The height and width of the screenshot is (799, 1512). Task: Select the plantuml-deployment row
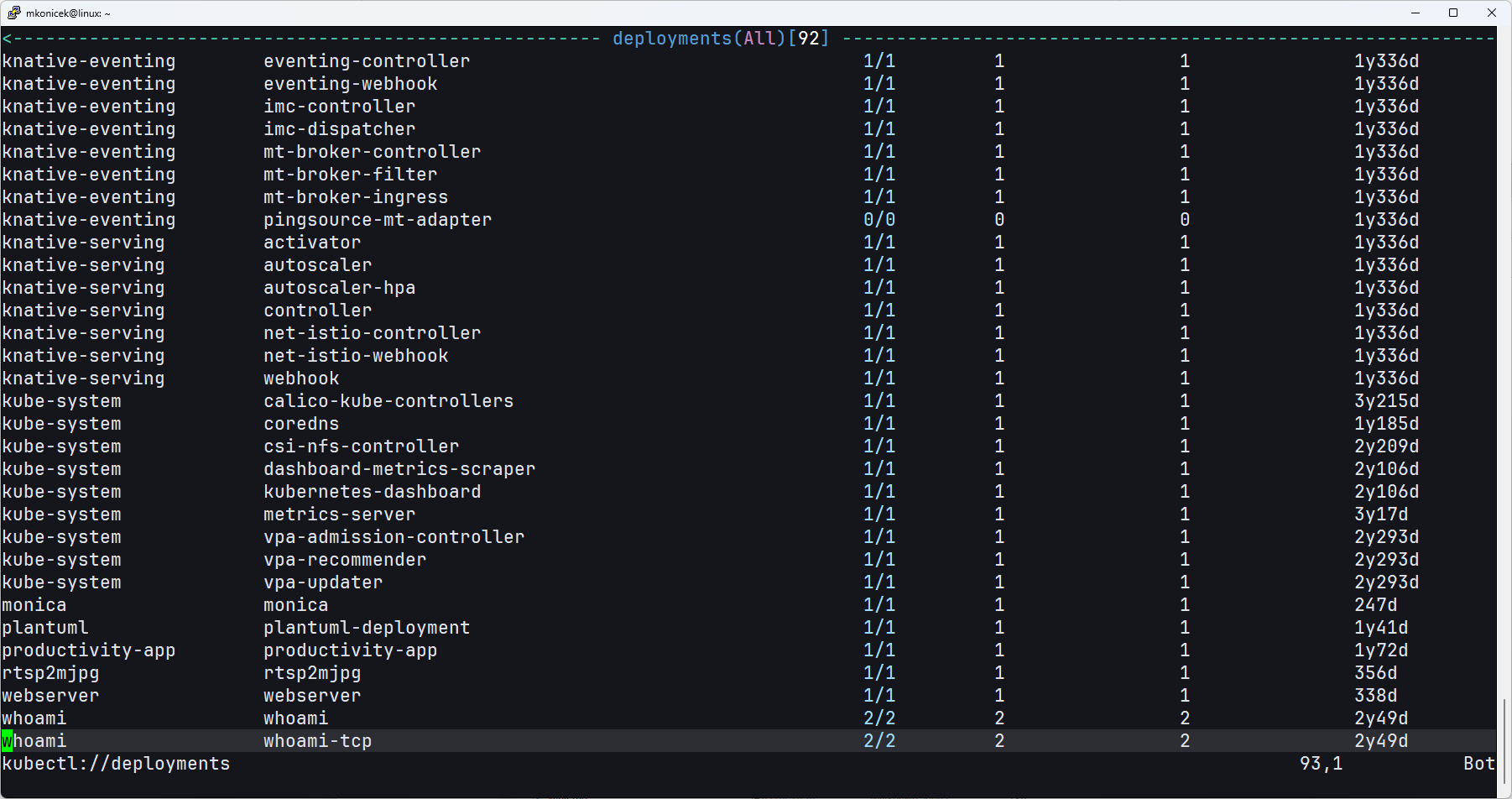[367, 627]
